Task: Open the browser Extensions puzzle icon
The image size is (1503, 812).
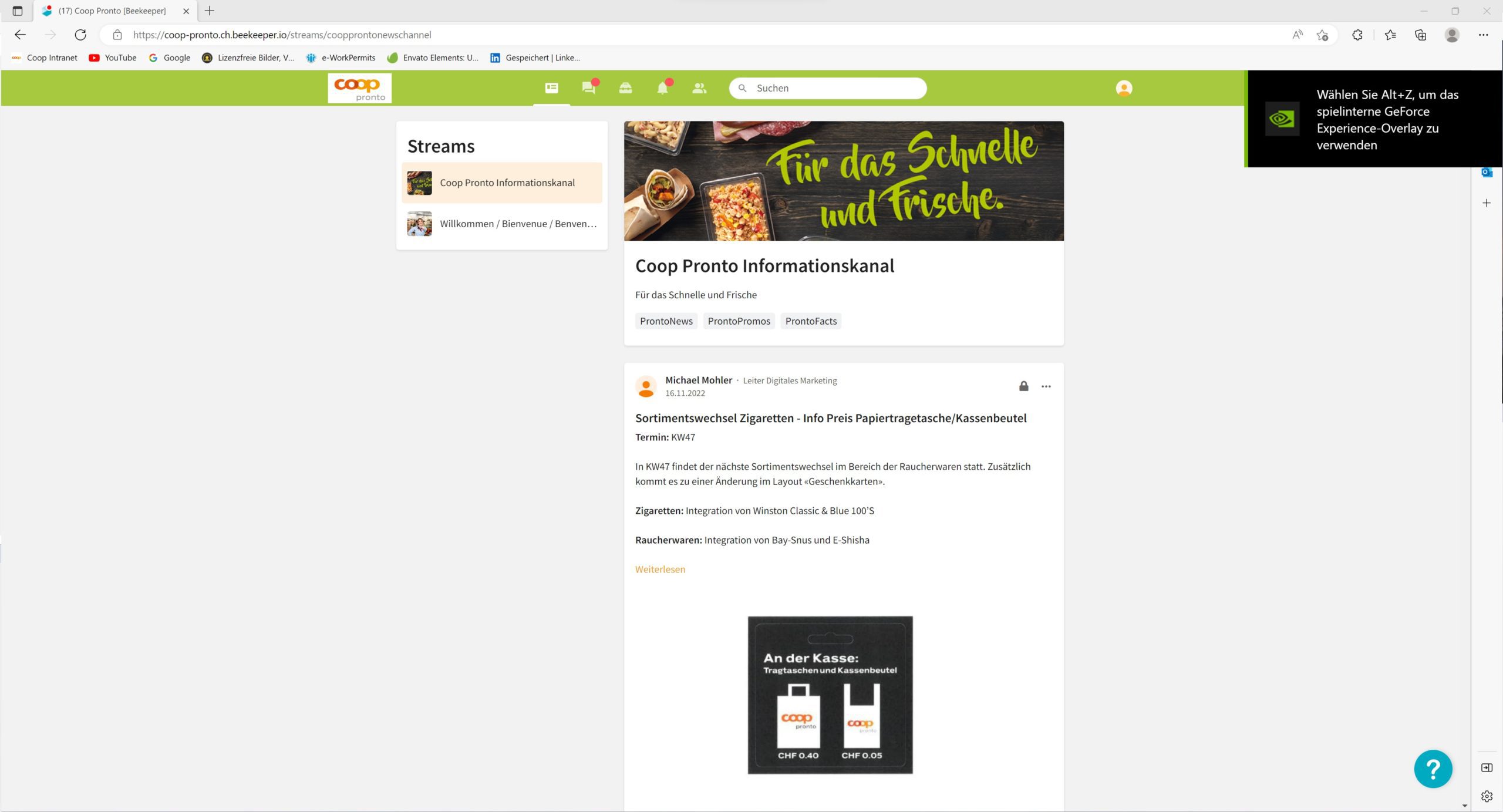Action: [1357, 35]
